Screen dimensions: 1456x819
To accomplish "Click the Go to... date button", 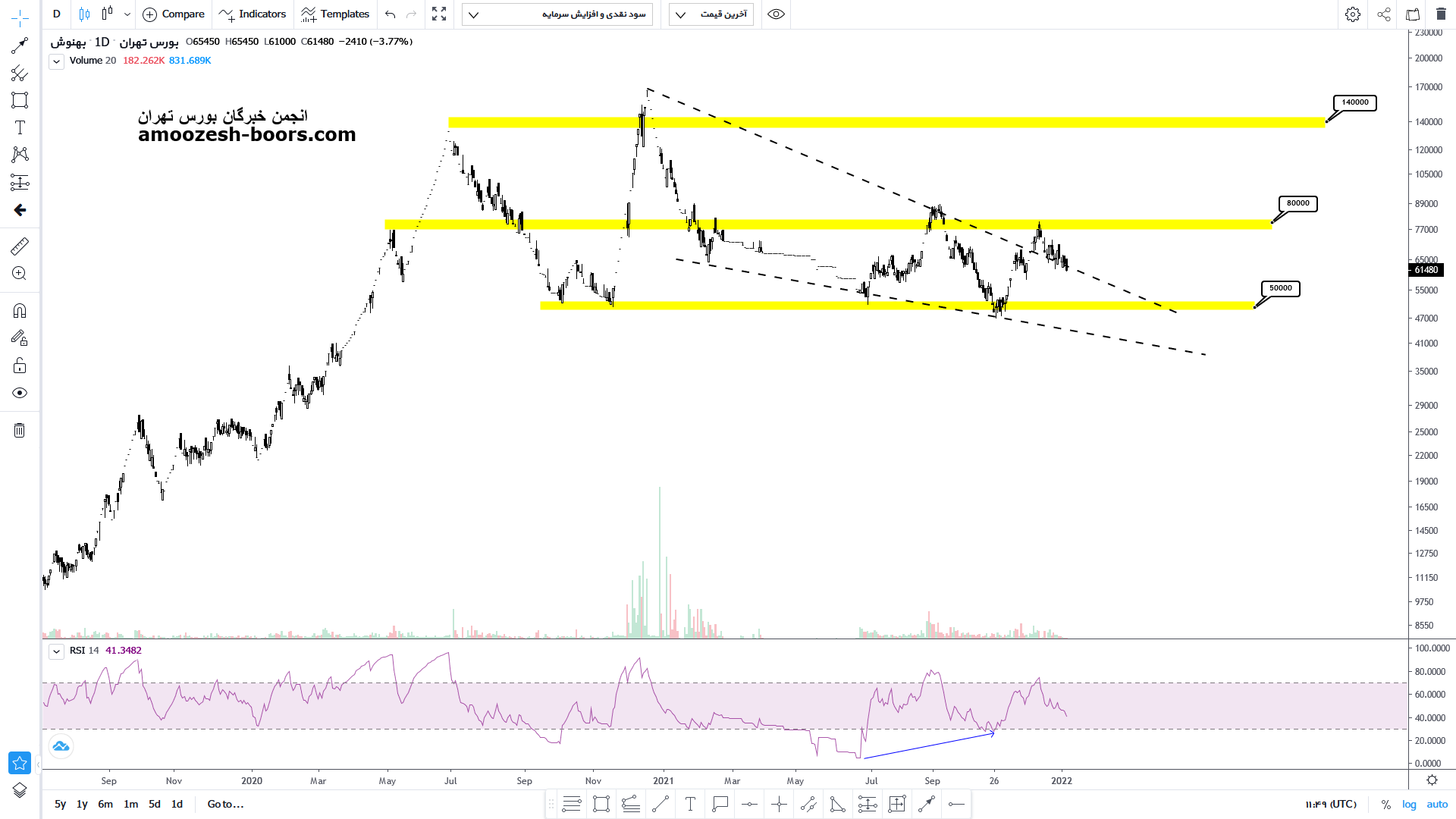I will (225, 805).
